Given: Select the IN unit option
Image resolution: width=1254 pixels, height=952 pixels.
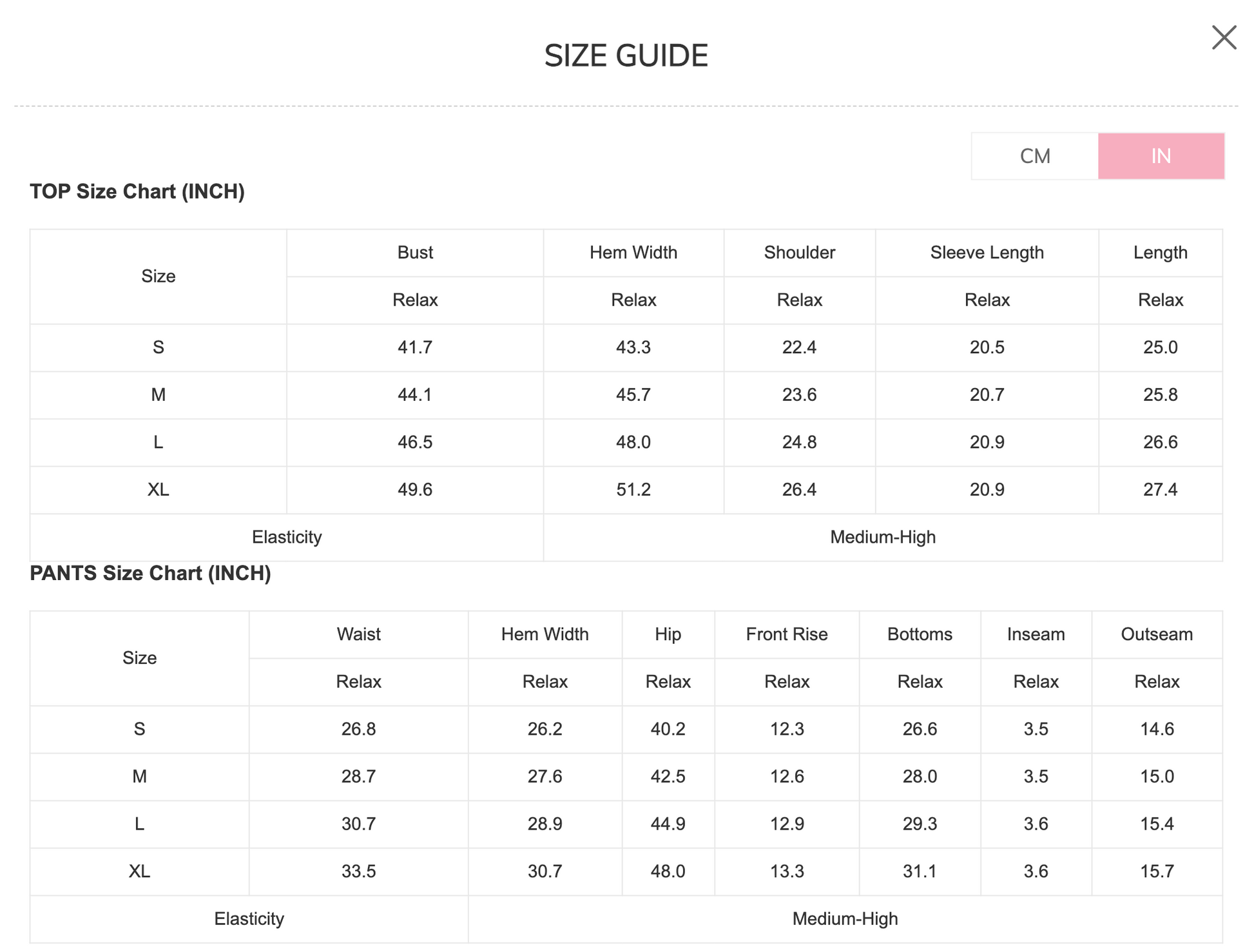Looking at the screenshot, I should tap(1161, 156).
